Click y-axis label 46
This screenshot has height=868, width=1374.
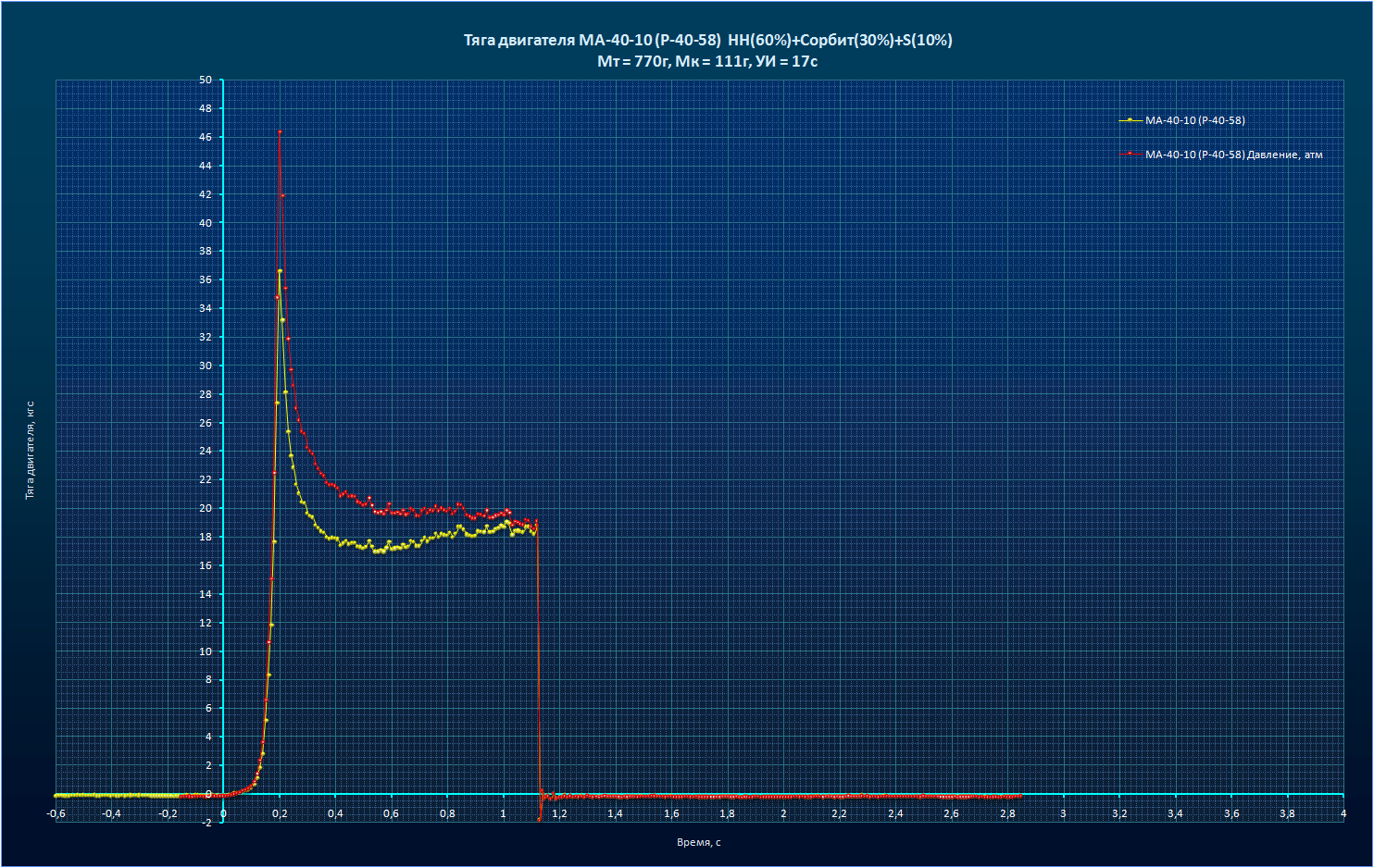(206, 137)
